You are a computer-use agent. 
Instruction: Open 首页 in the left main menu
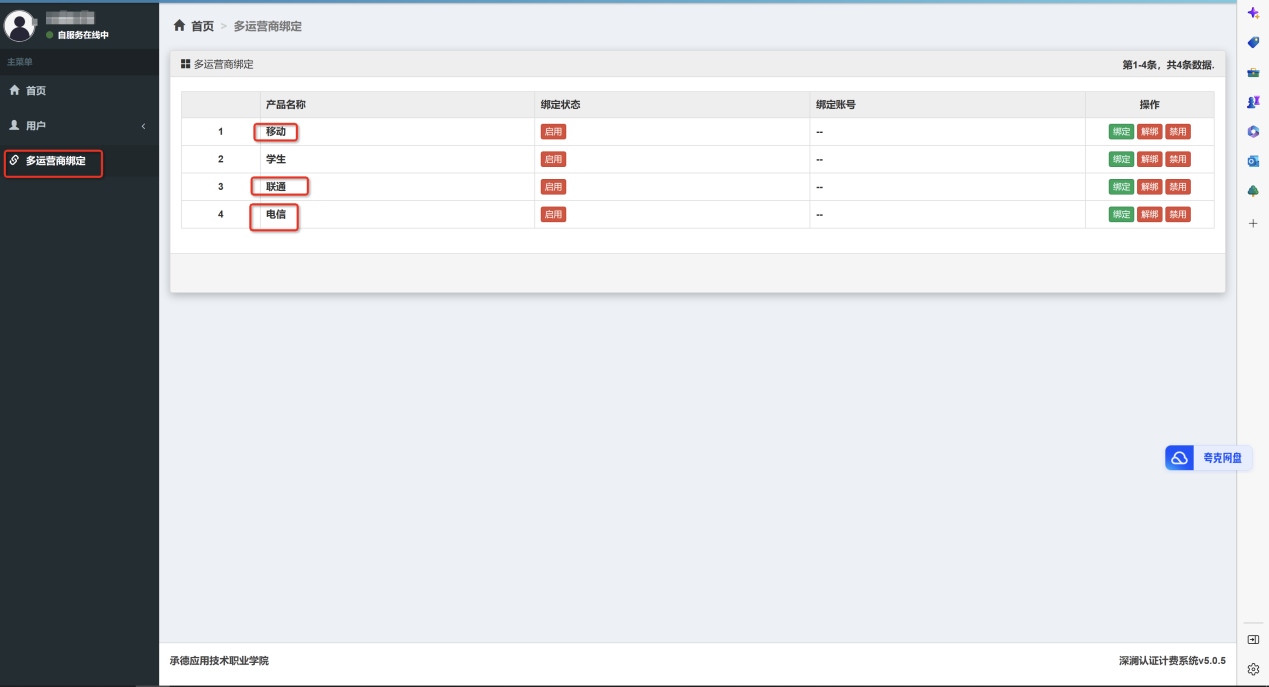(35, 91)
